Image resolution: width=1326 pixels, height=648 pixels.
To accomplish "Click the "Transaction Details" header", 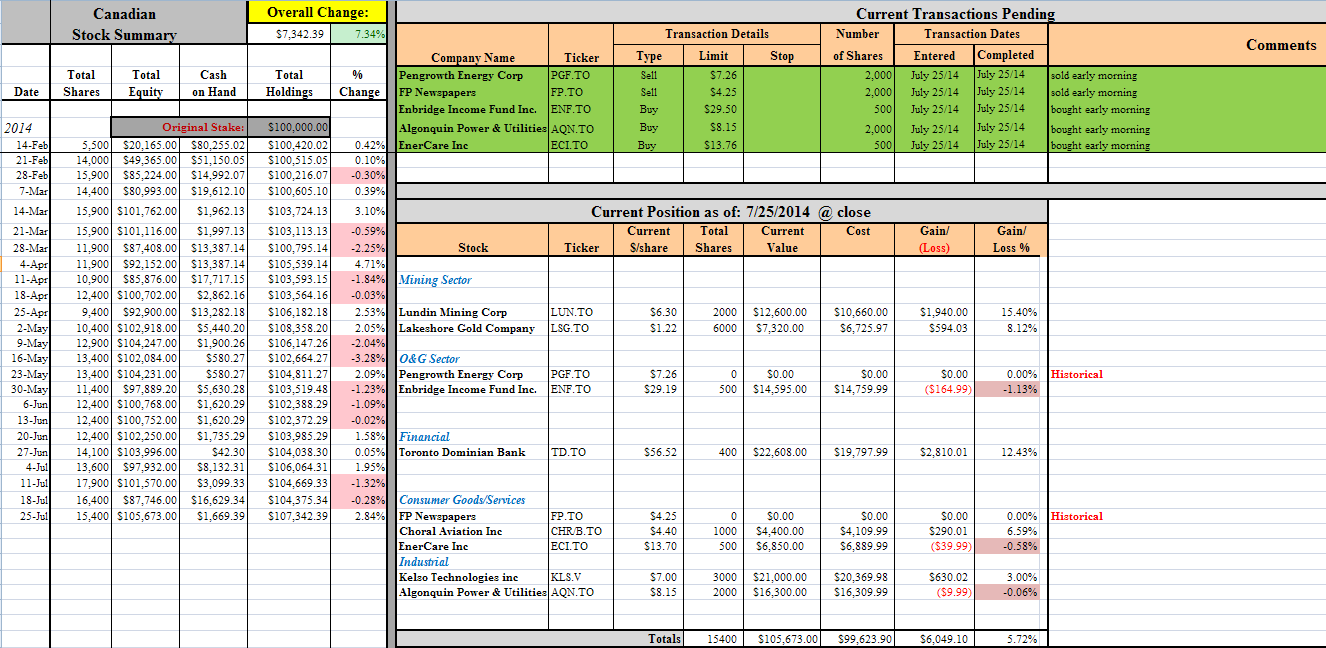I will pos(716,34).
